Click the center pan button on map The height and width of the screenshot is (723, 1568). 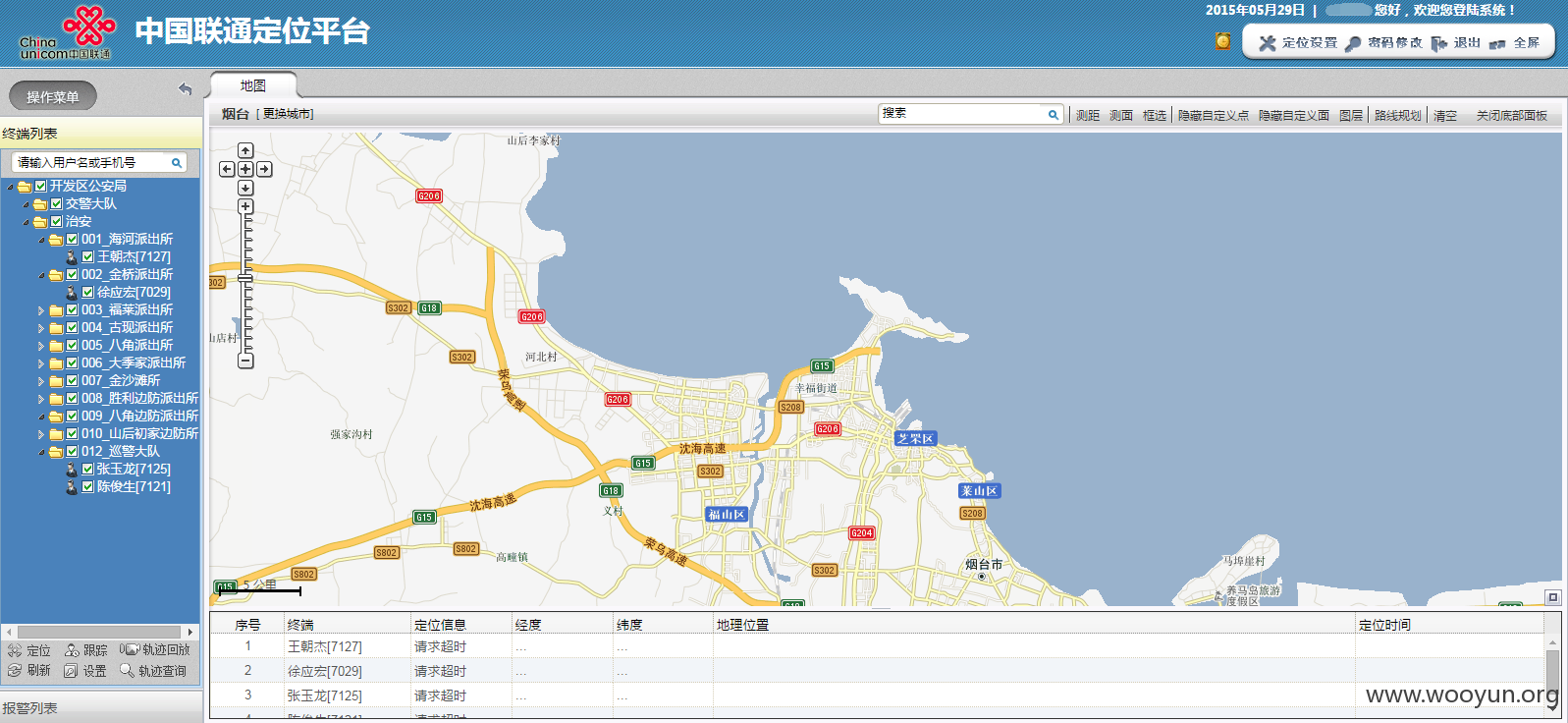(x=245, y=169)
